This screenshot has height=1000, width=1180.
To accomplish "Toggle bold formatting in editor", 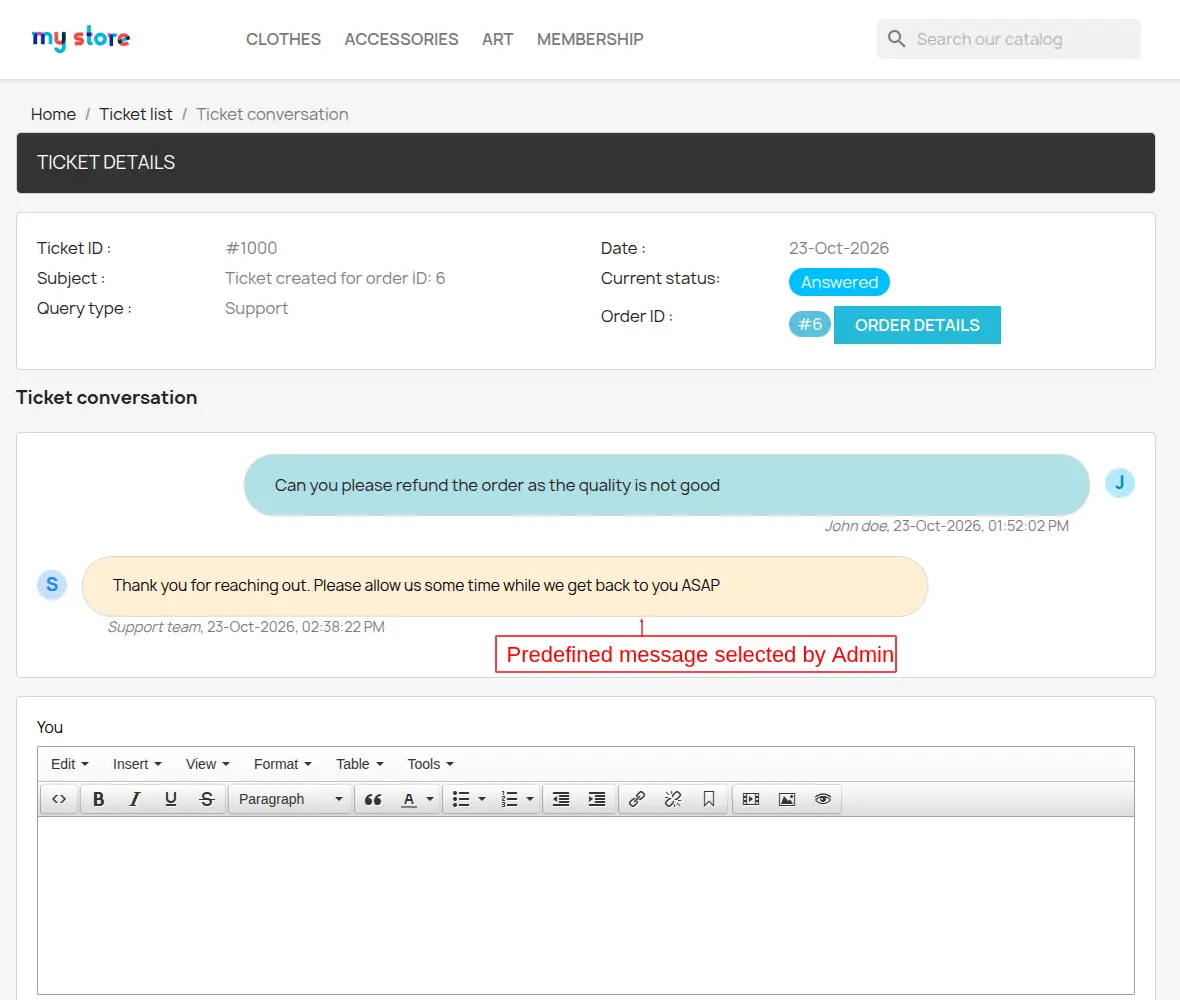I will pos(99,799).
